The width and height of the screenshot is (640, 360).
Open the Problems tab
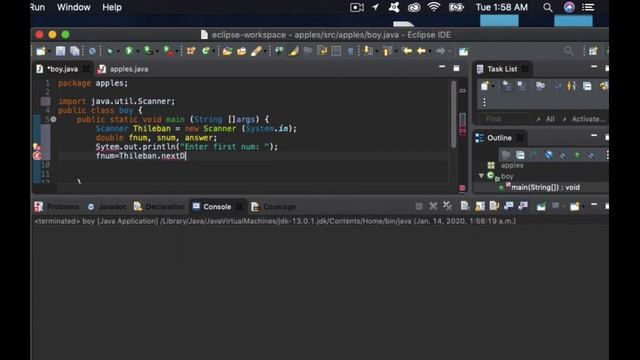pos(57,207)
